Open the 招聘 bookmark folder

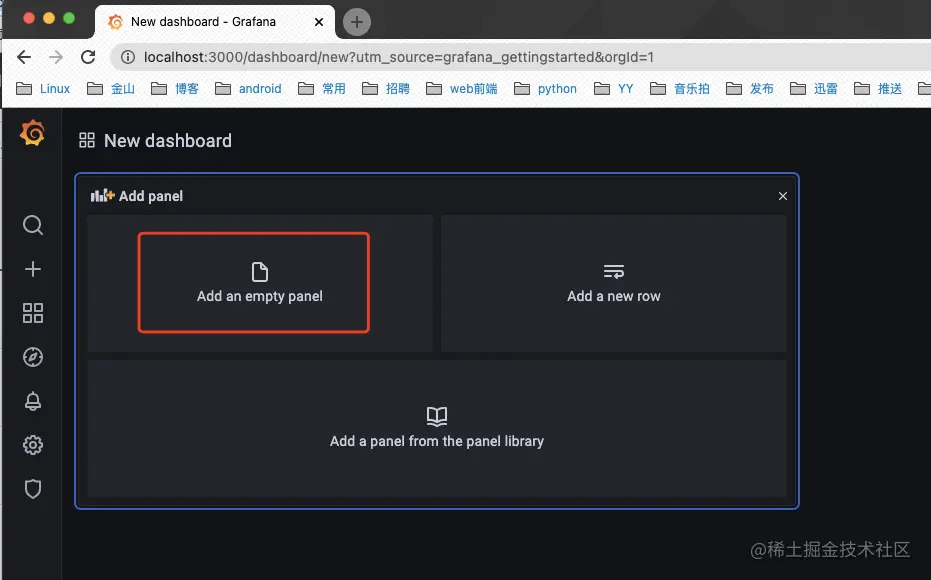[386, 88]
